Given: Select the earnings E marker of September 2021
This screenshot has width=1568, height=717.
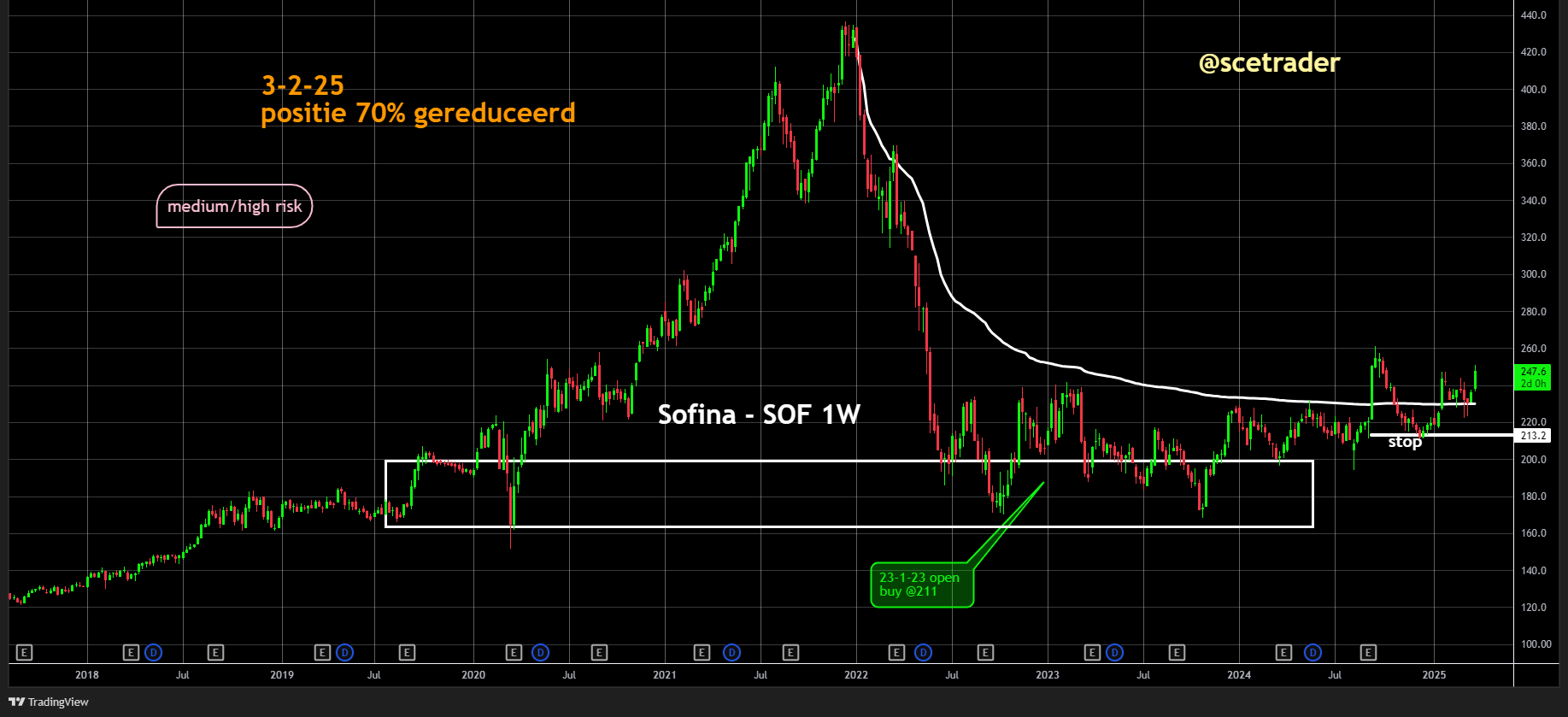Looking at the screenshot, I should 790,653.
